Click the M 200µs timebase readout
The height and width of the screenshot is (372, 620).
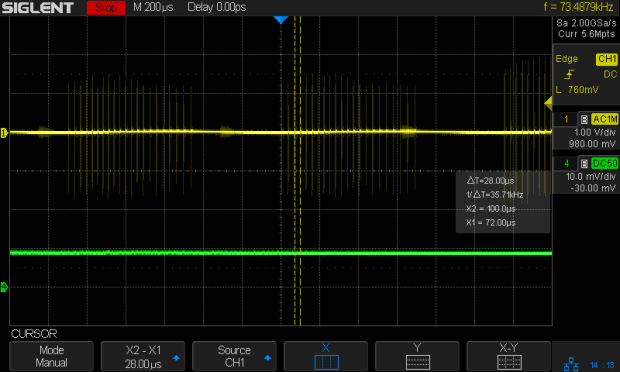[x=153, y=7]
